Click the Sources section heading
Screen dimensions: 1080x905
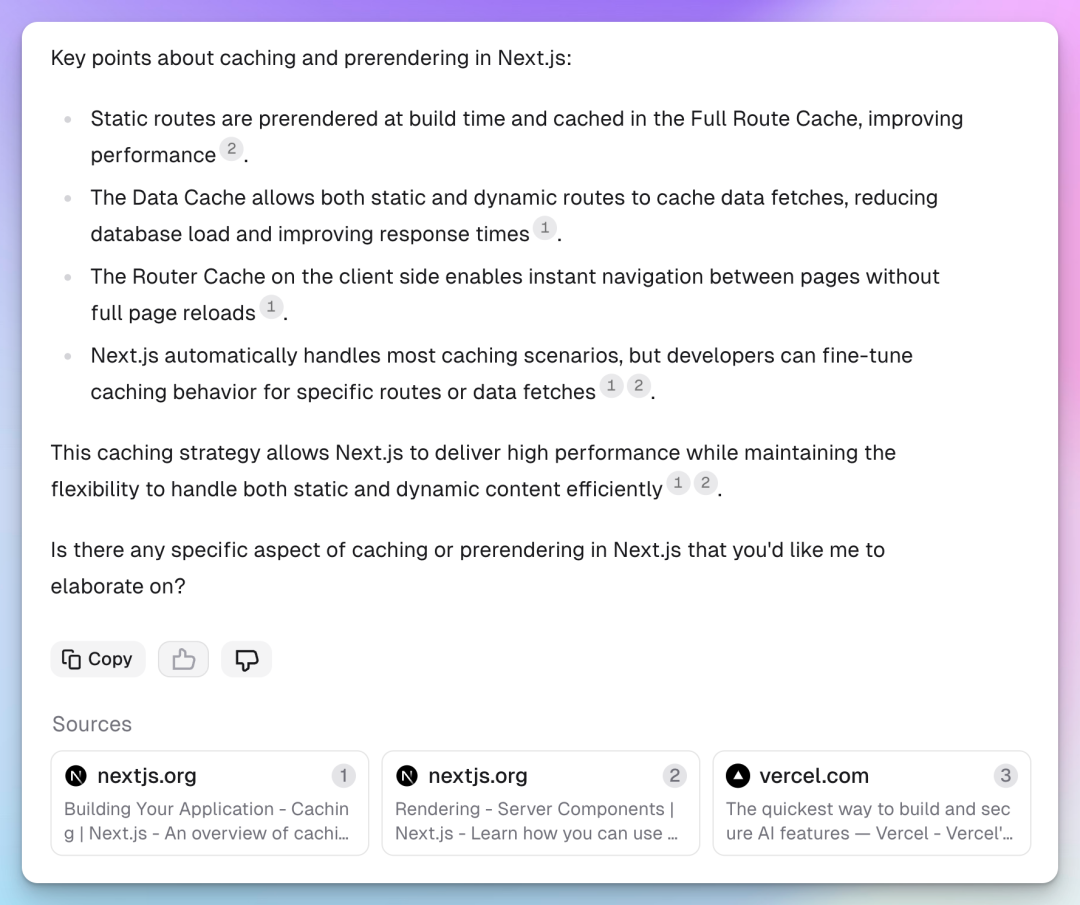pos(92,724)
